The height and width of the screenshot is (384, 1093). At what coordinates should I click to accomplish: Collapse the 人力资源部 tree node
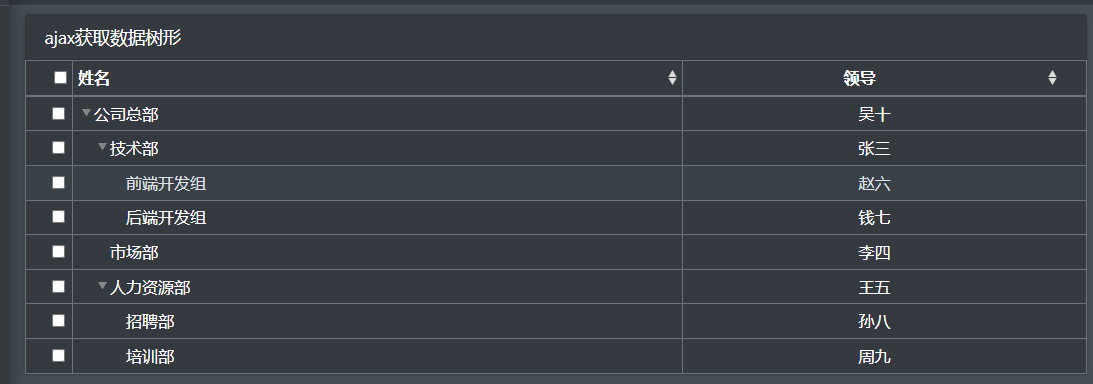pos(102,286)
